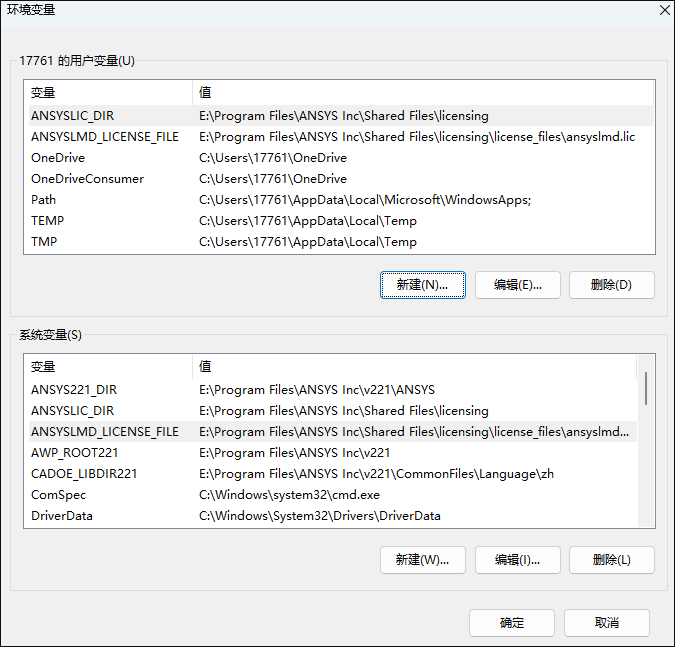The height and width of the screenshot is (647, 675).
Task: Select system variable AWP_ROOT221
Action: 332,453
